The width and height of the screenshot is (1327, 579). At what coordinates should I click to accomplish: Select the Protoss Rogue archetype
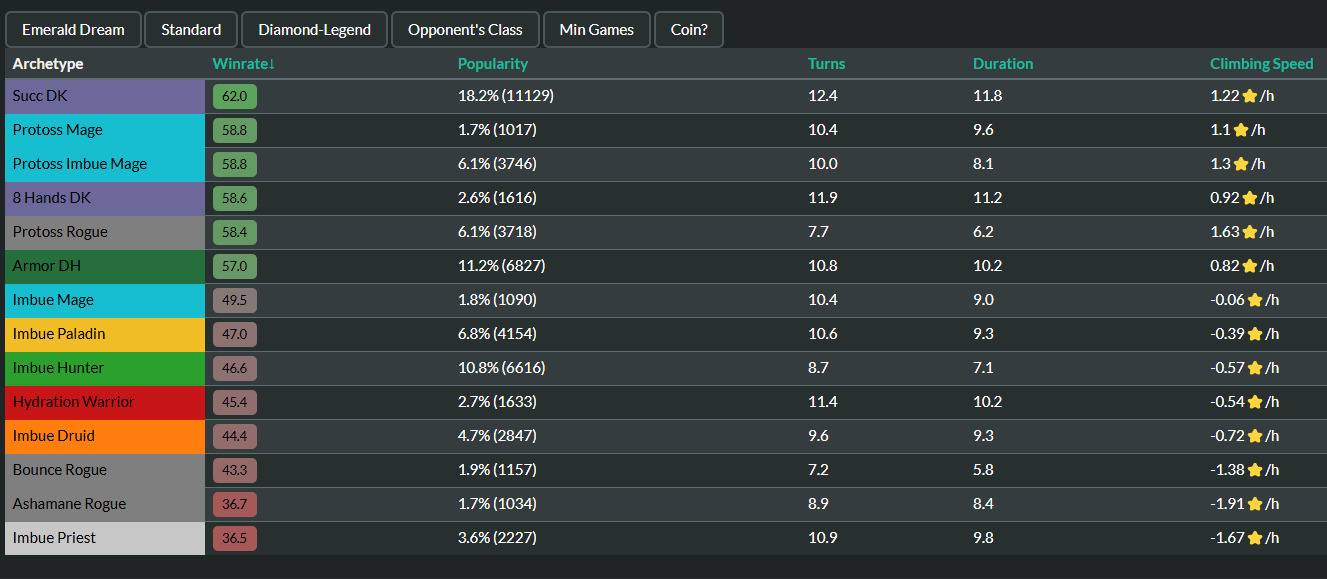(x=105, y=232)
